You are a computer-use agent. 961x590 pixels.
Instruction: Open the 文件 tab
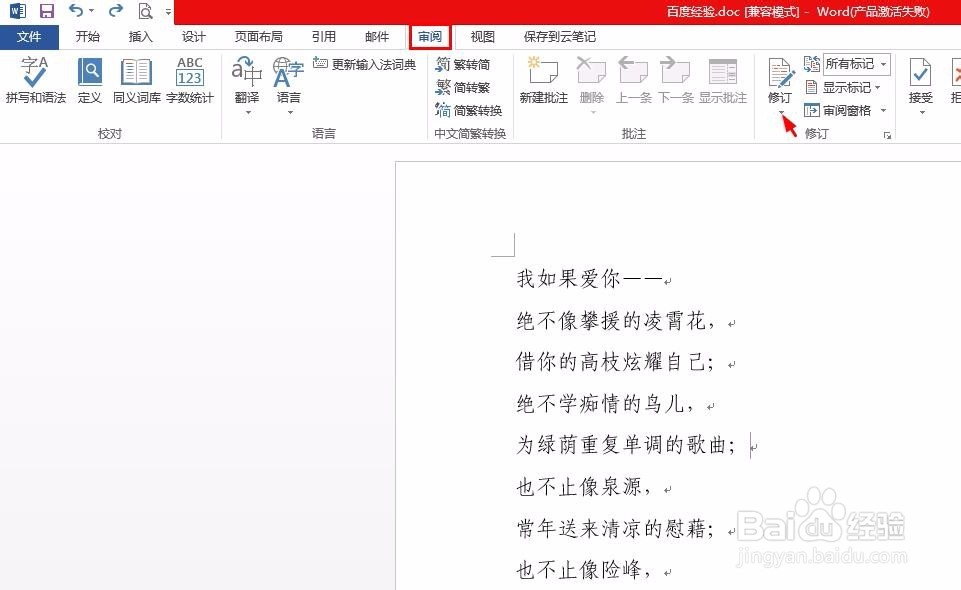29,37
